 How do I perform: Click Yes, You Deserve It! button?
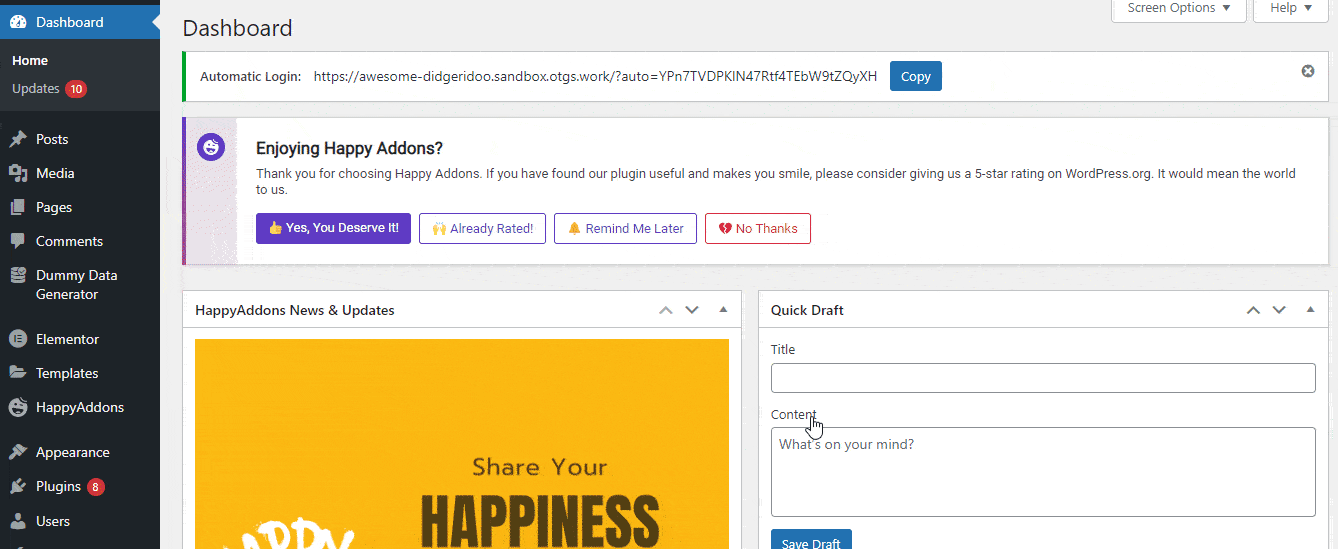(x=333, y=228)
